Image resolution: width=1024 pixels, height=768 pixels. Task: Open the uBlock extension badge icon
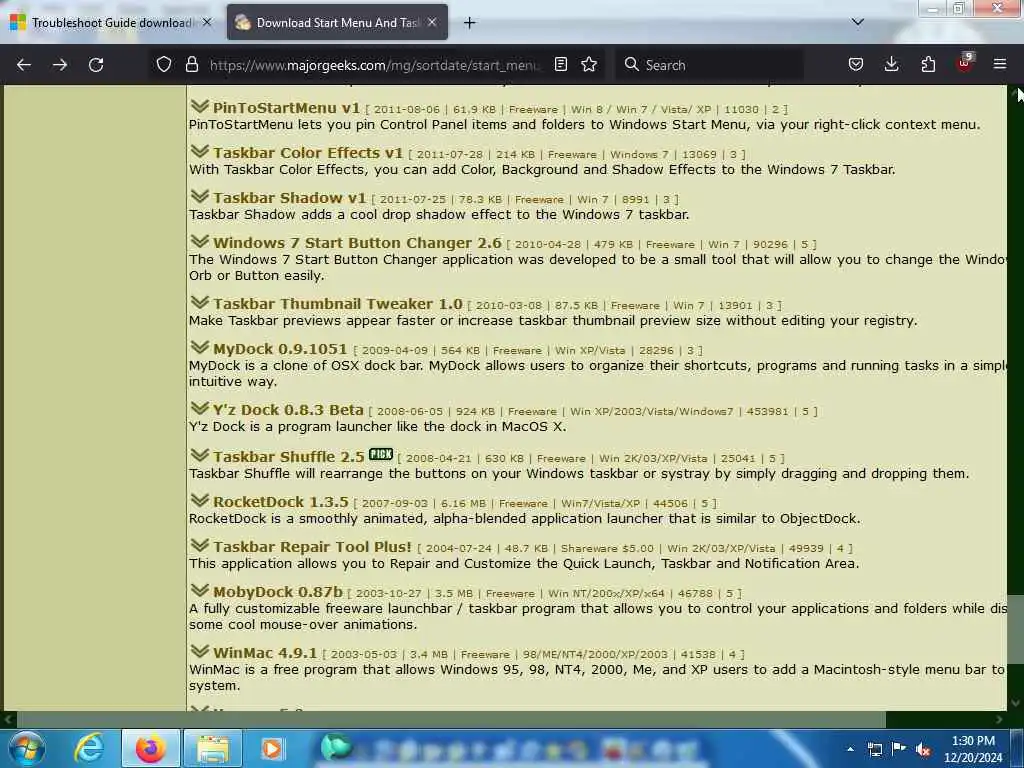(965, 63)
